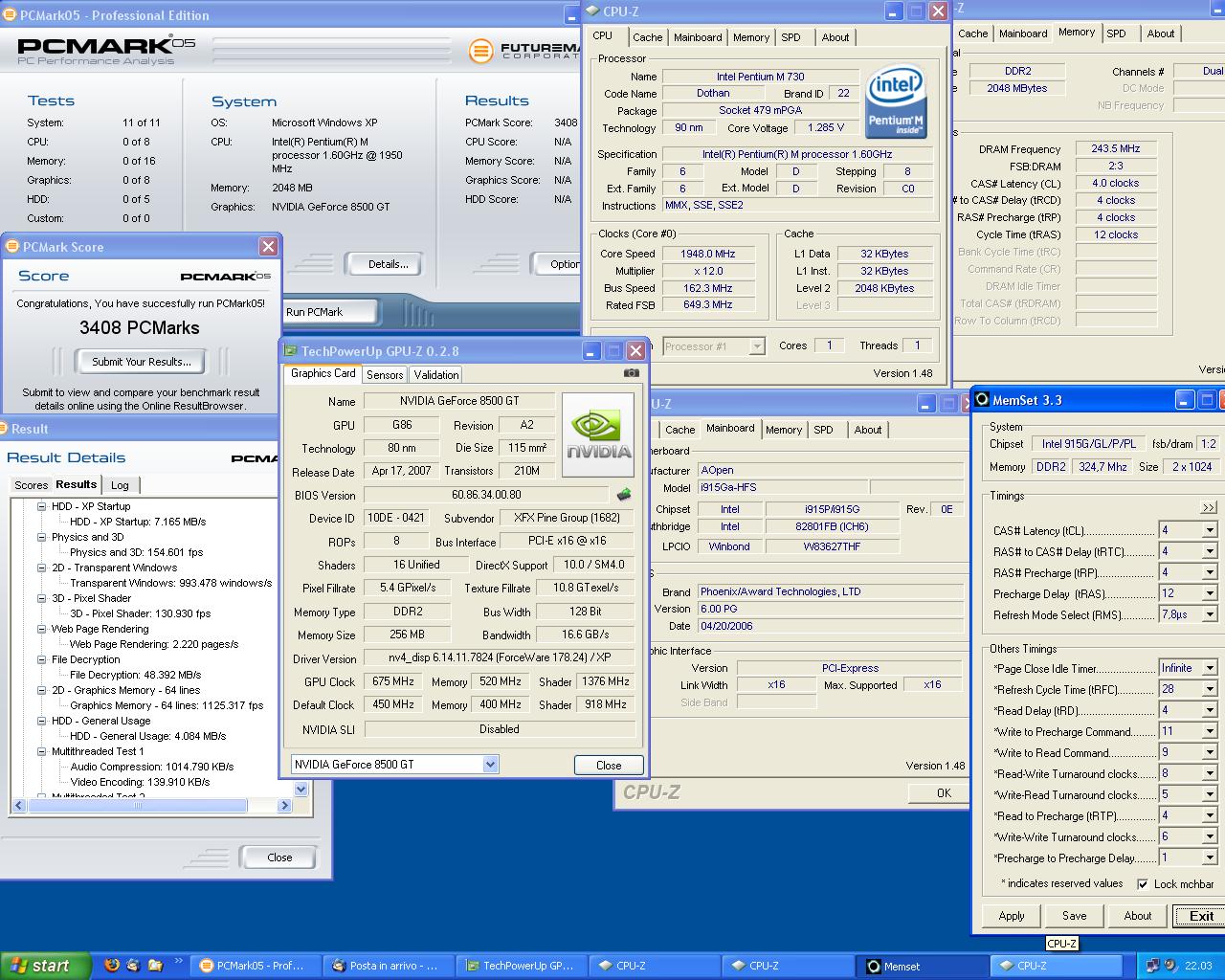The height and width of the screenshot is (980, 1225).
Task: Collapse Physics and 3D tree node
Action: tap(42, 537)
